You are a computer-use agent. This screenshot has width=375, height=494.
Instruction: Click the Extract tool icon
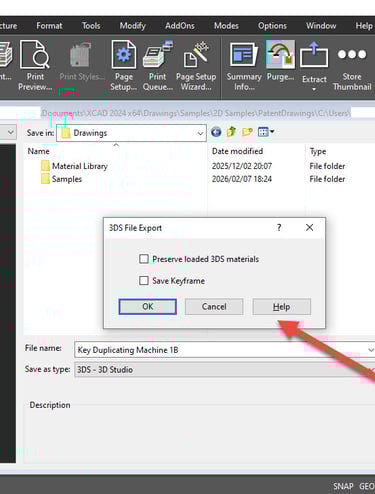314,55
